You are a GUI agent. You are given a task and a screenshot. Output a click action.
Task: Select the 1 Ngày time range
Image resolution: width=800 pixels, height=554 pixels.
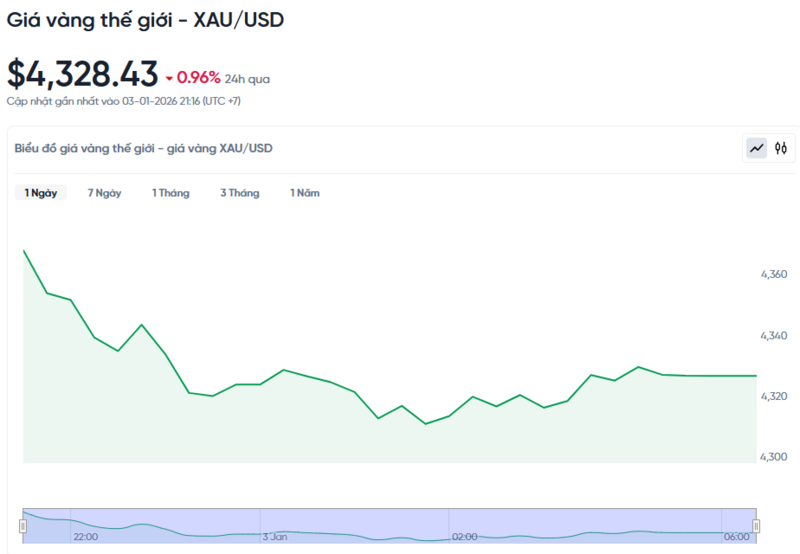tap(41, 193)
